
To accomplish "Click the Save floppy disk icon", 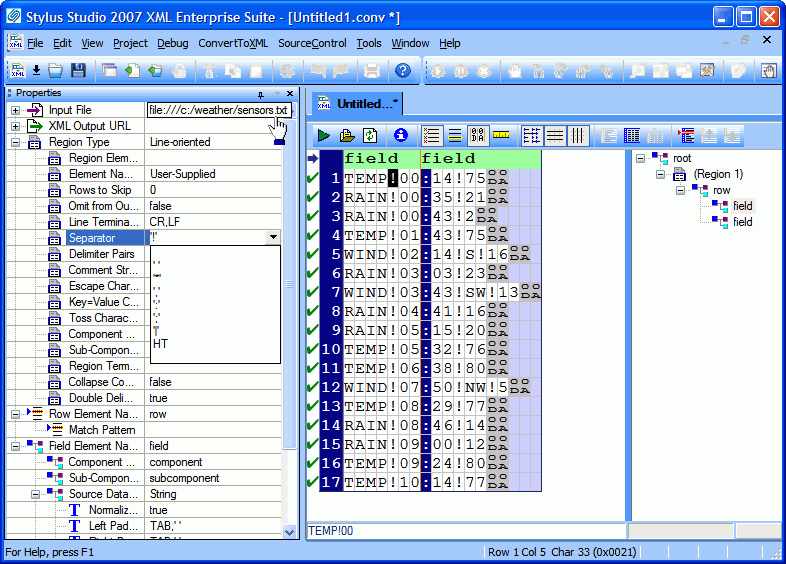I will pyautogui.click(x=78, y=71).
